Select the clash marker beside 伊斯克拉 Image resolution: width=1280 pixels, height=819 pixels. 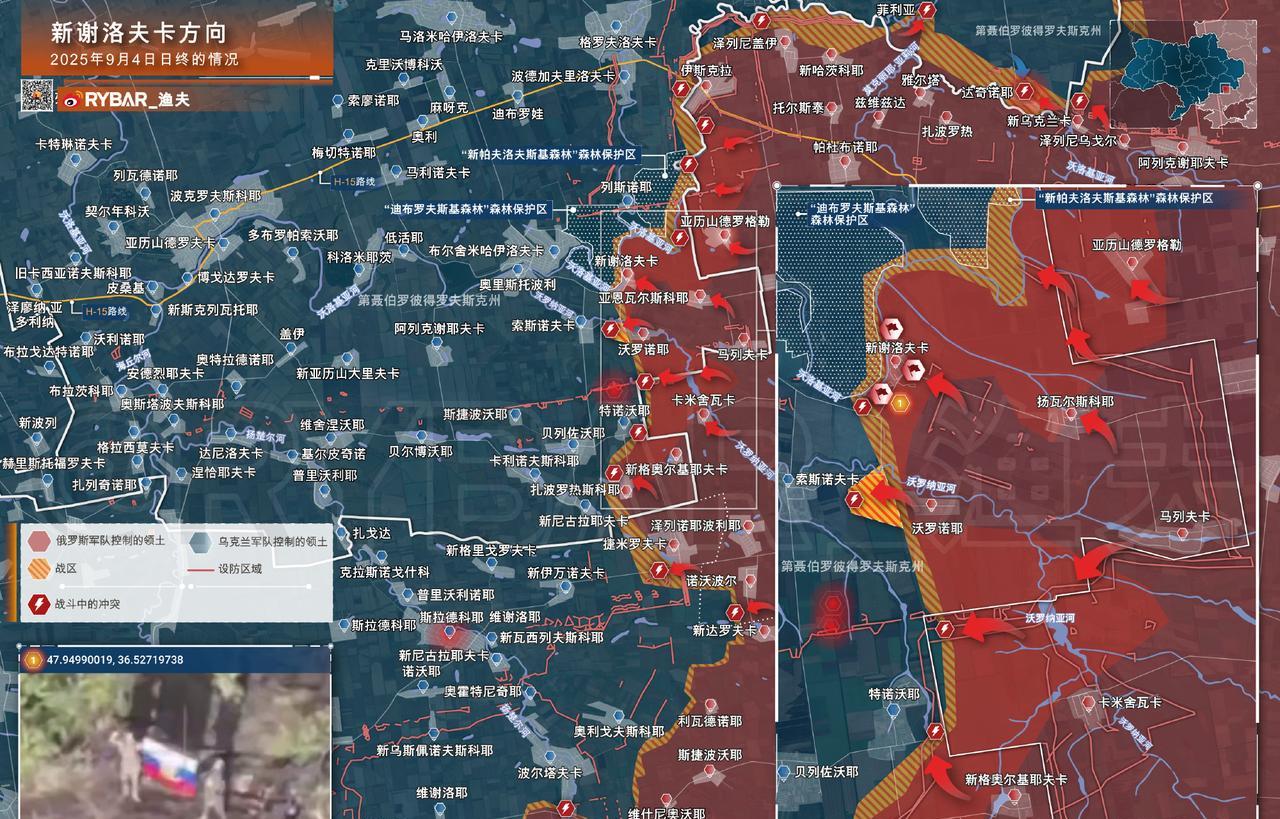point(680,88)
